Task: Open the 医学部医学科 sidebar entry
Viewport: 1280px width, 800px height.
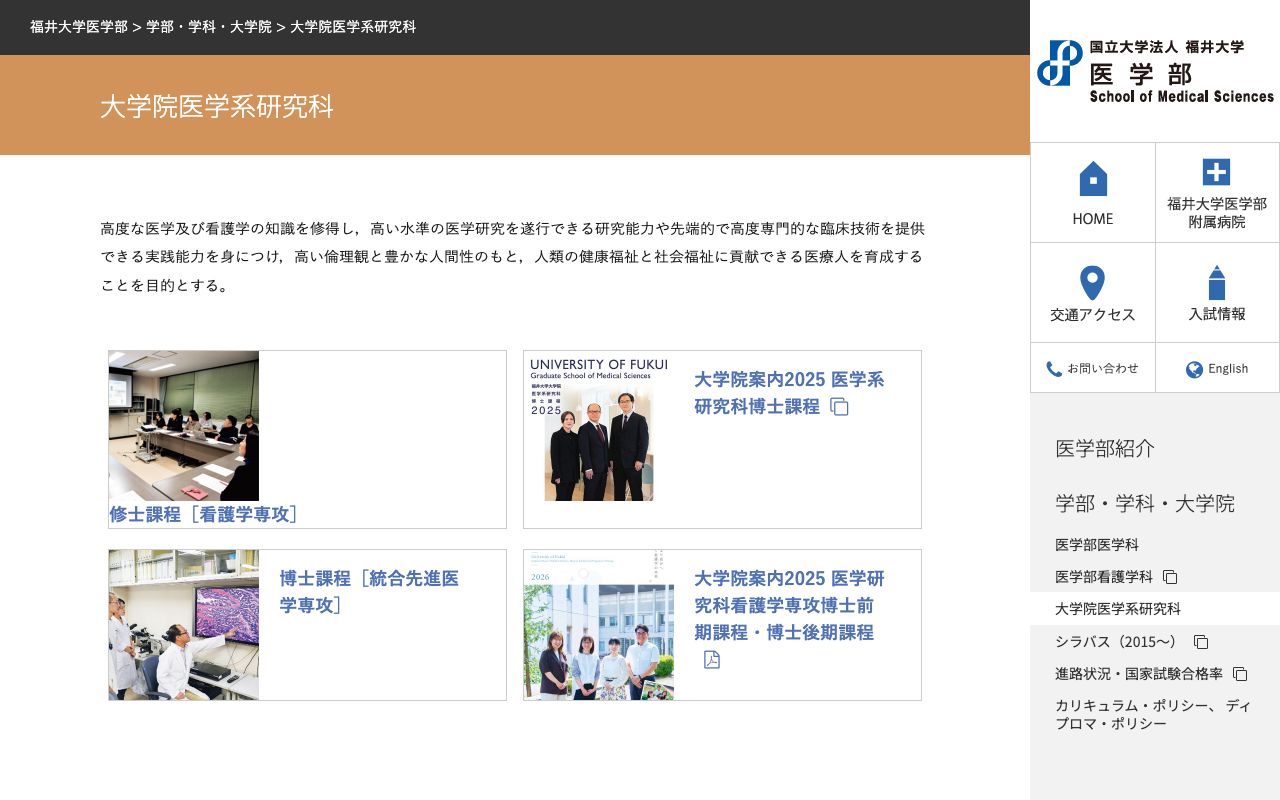Action: 1098,545
